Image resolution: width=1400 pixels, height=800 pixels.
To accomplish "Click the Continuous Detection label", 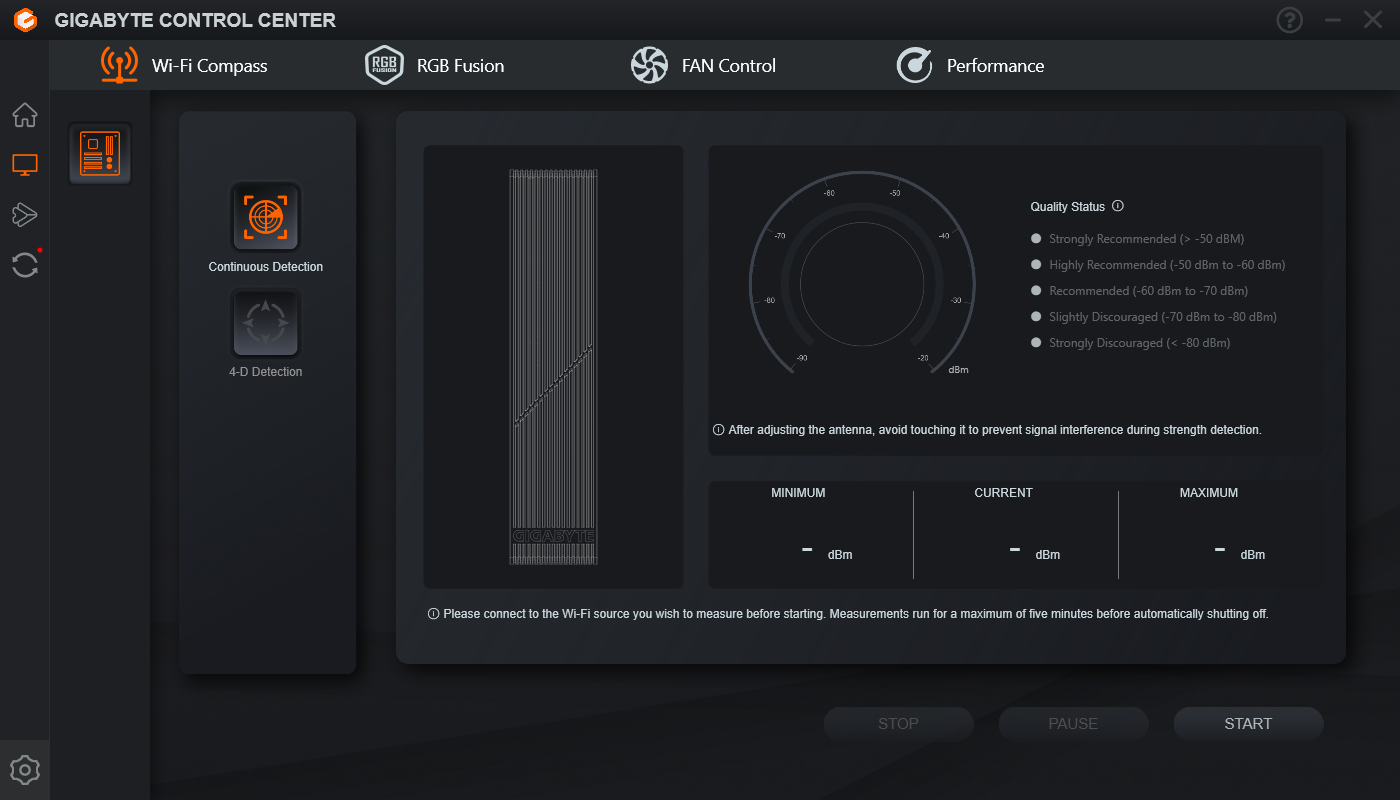I will tap(266, 267).
